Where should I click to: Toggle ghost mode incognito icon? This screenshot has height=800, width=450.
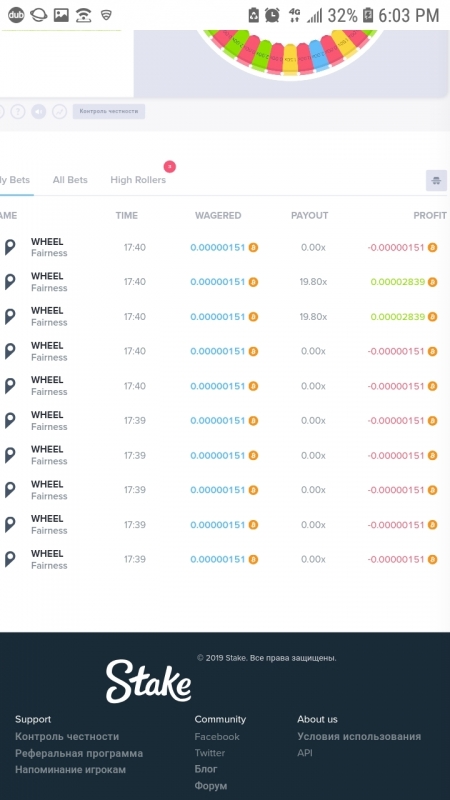[436, 181]
